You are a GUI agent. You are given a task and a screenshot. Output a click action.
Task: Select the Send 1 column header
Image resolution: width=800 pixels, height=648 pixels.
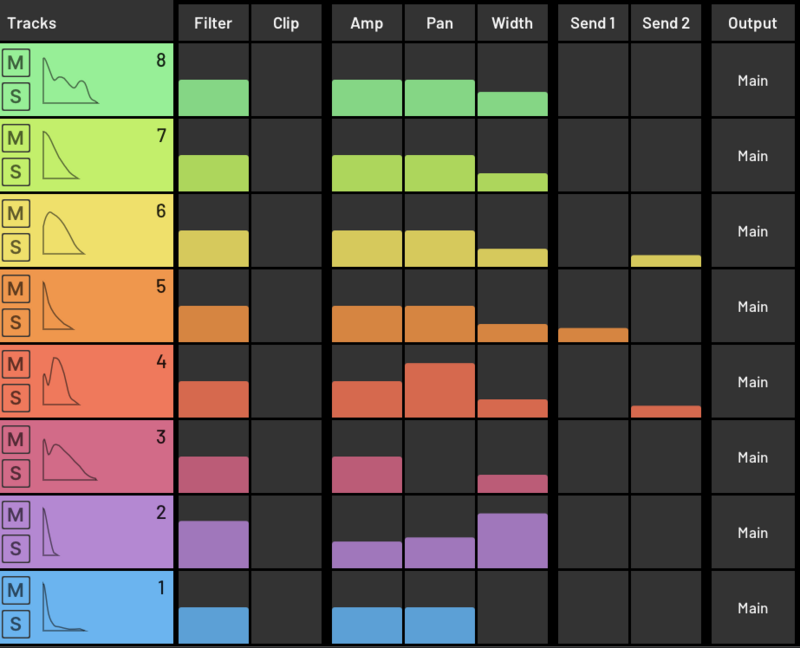[592, 23]
